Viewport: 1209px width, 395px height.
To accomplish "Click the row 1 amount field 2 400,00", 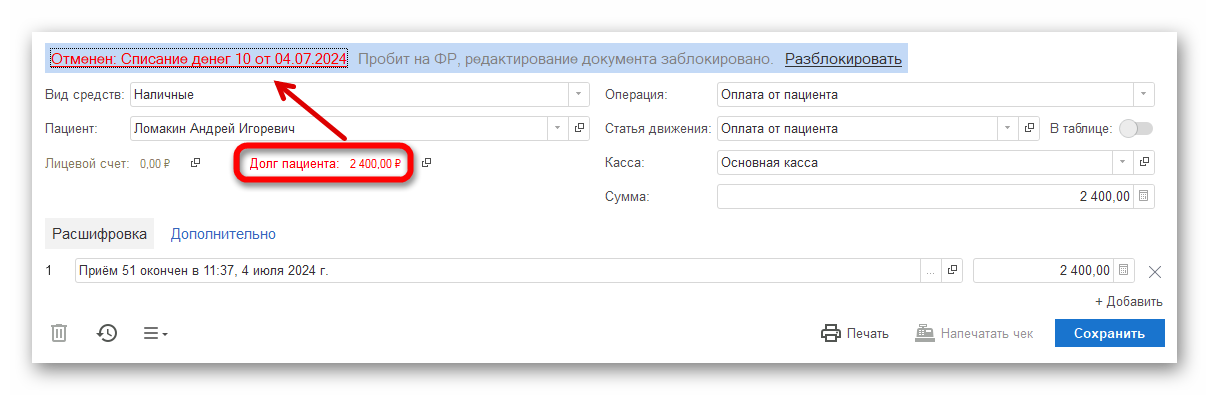I will click(1044, 271).
